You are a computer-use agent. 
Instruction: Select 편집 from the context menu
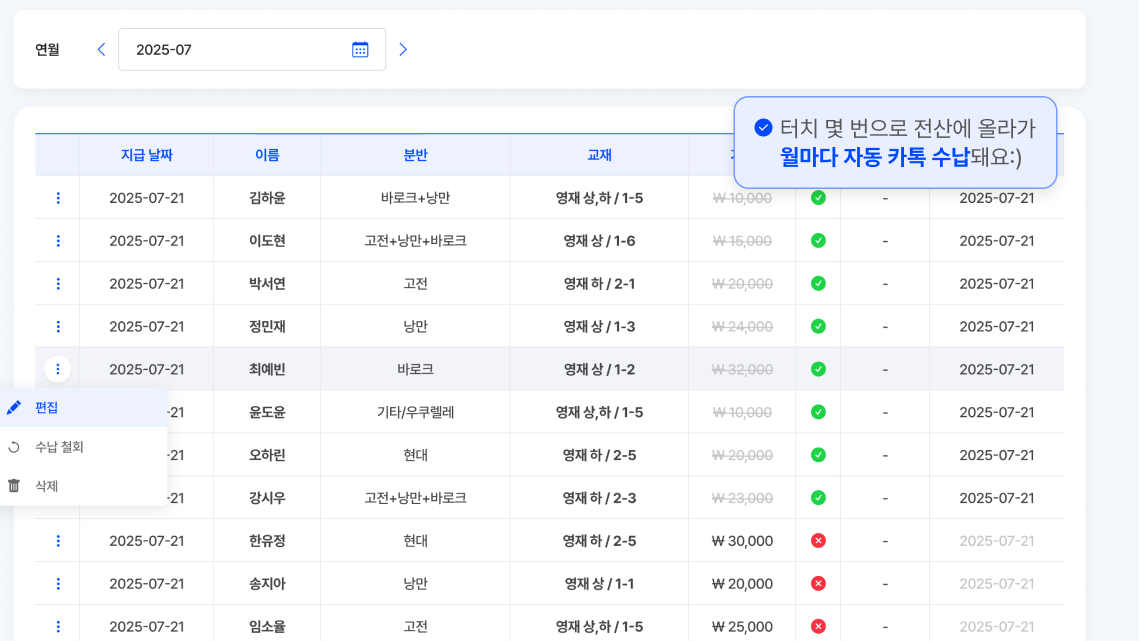pyautogui.click(x=46, y=407)
